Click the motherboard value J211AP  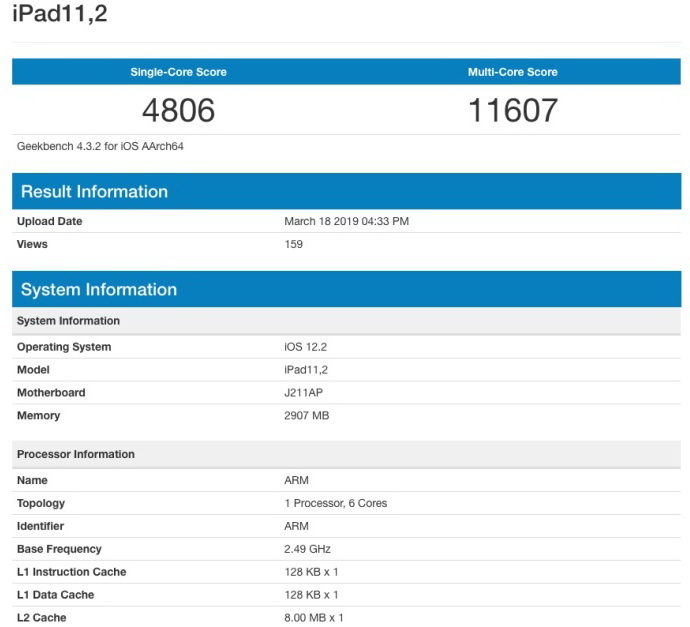303,392
